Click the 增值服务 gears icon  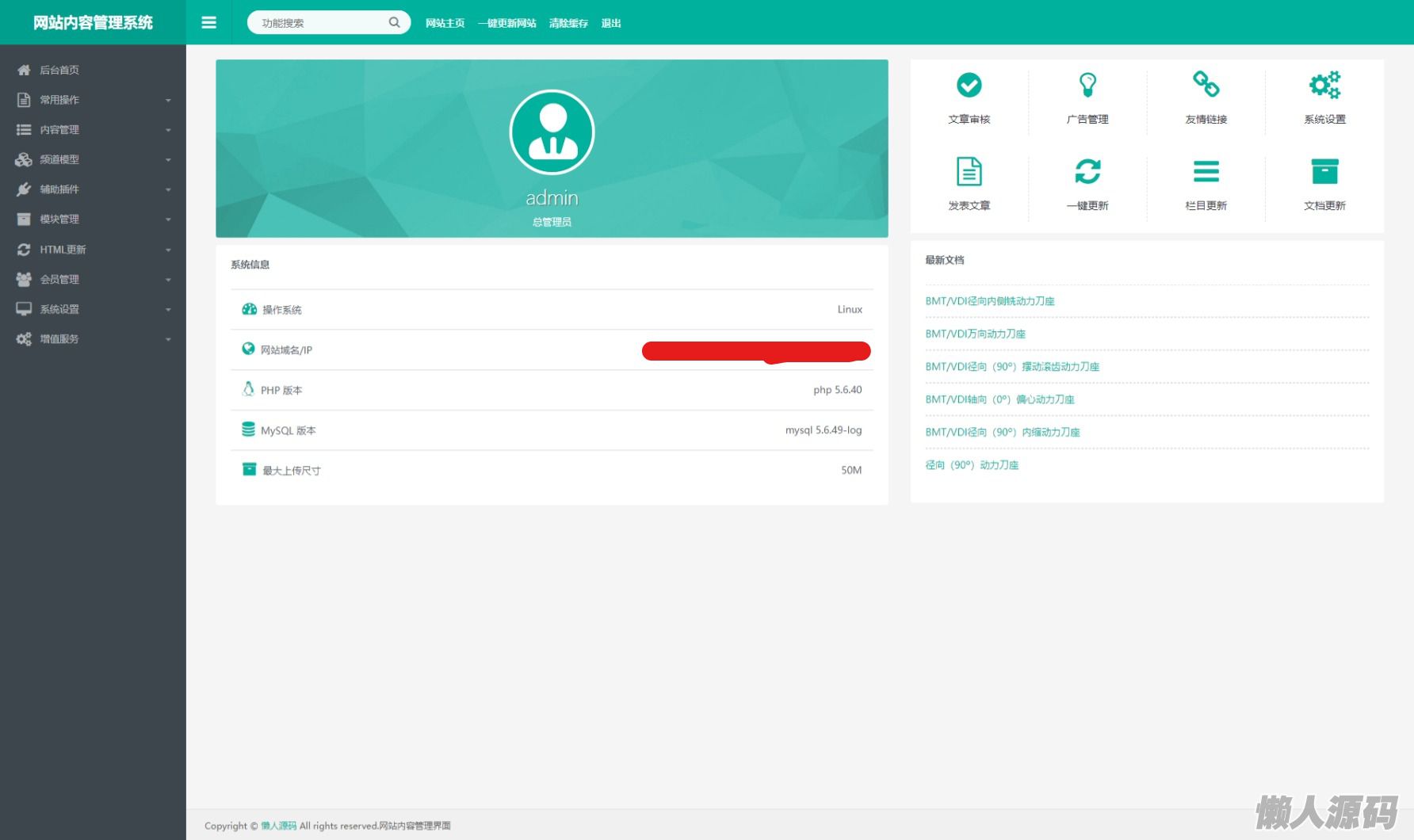[x=24, y=339]
